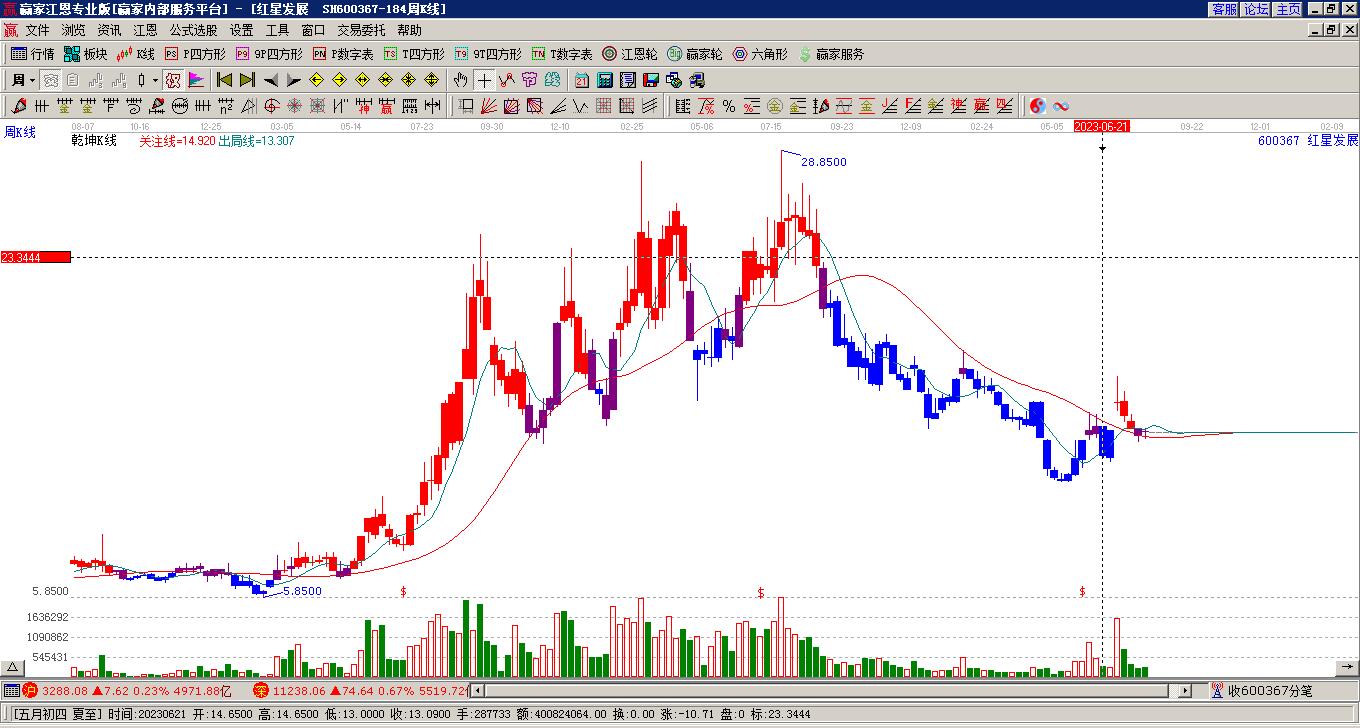
Task: Open the 文件 menu
Action: tap(37, 31)
